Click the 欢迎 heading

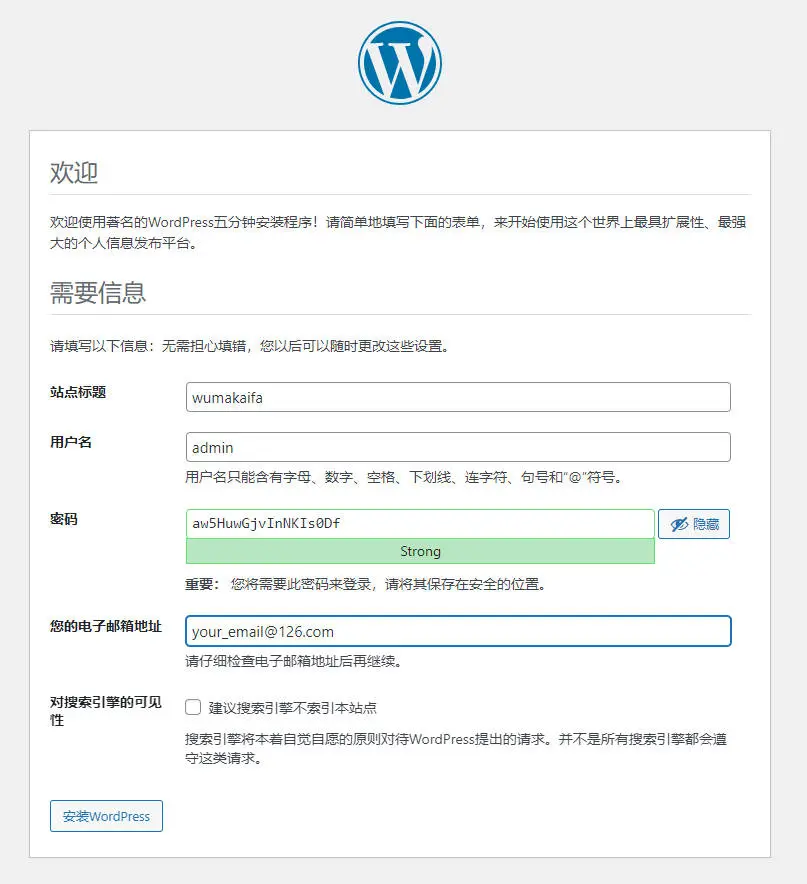coord(74,172)
